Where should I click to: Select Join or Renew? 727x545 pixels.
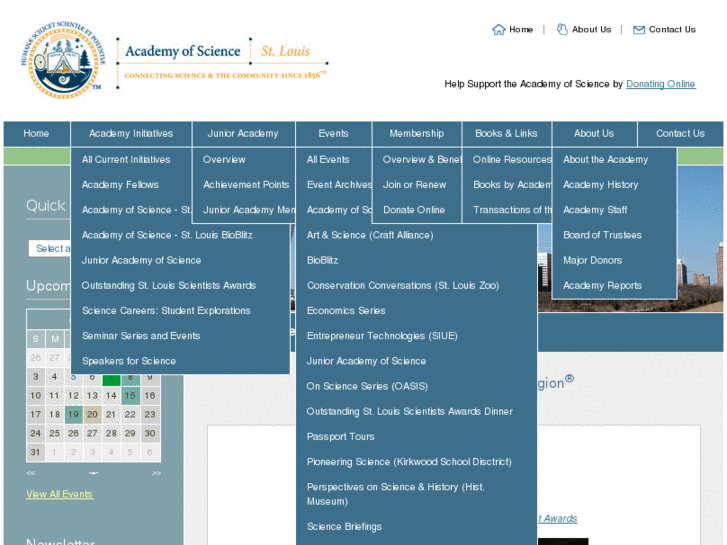coord(415,185)
